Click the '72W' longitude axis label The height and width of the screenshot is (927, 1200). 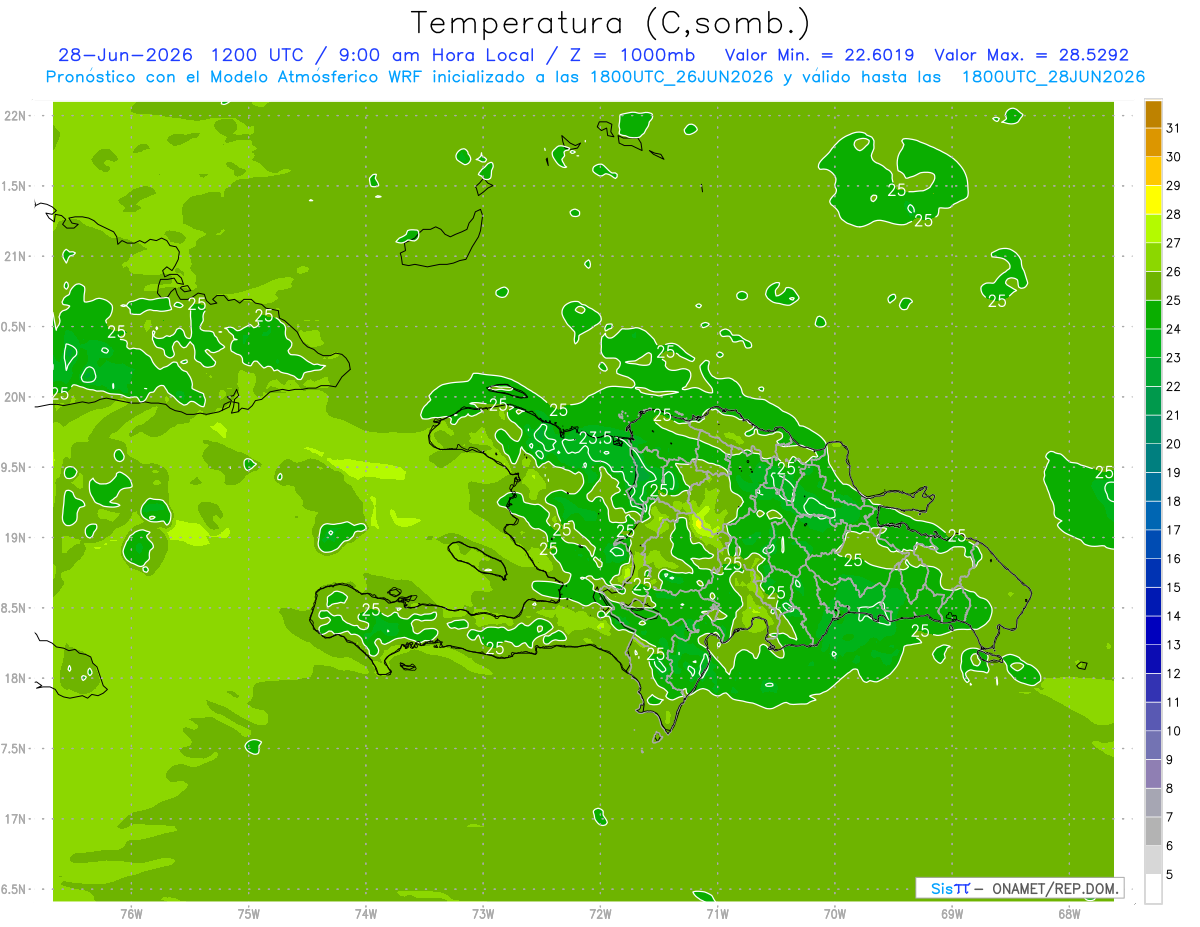[600, 913]
